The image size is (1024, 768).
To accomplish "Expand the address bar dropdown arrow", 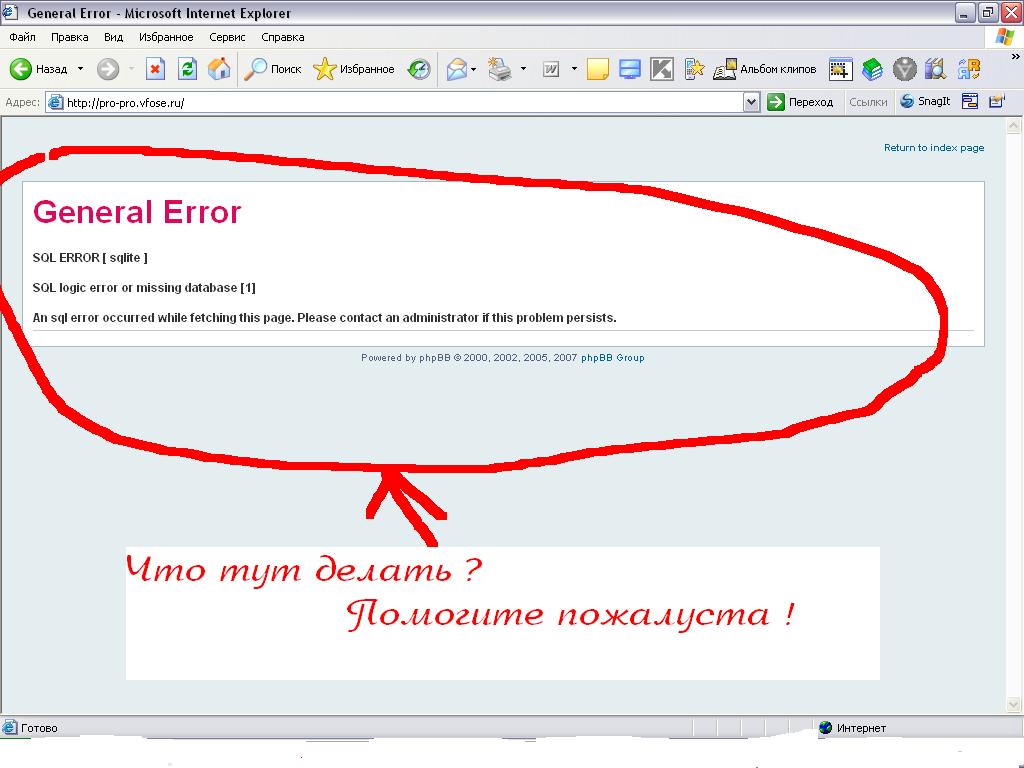I will click(752, 102).
